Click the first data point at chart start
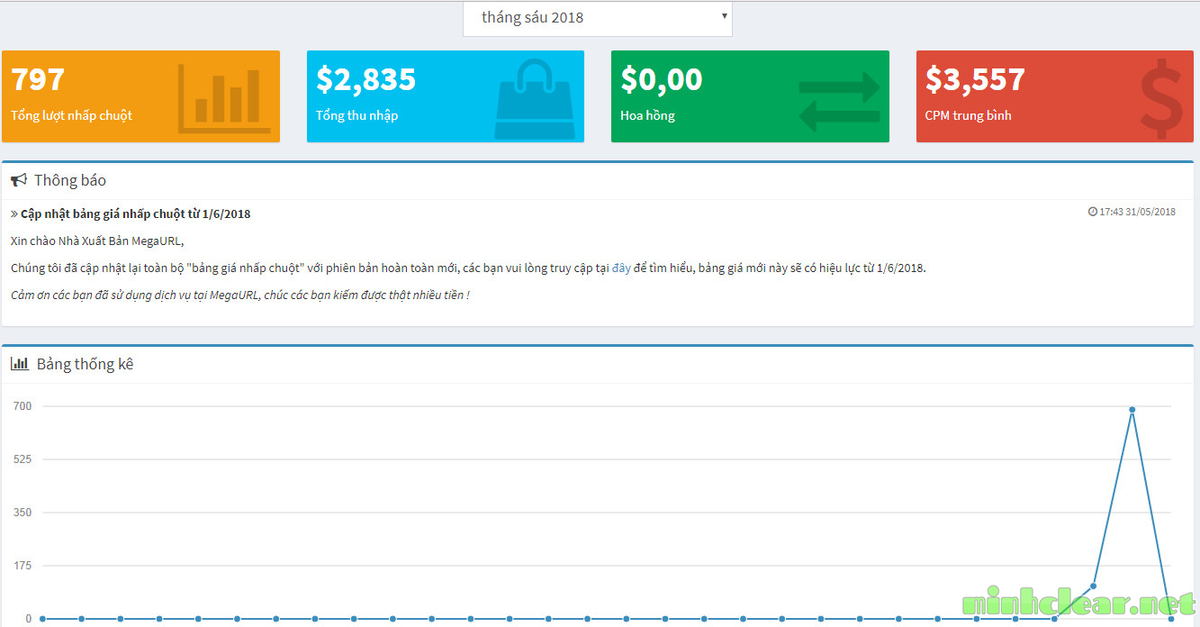Image resolution: width=1200 pixels, height=627 pixels. pos(42,619)
